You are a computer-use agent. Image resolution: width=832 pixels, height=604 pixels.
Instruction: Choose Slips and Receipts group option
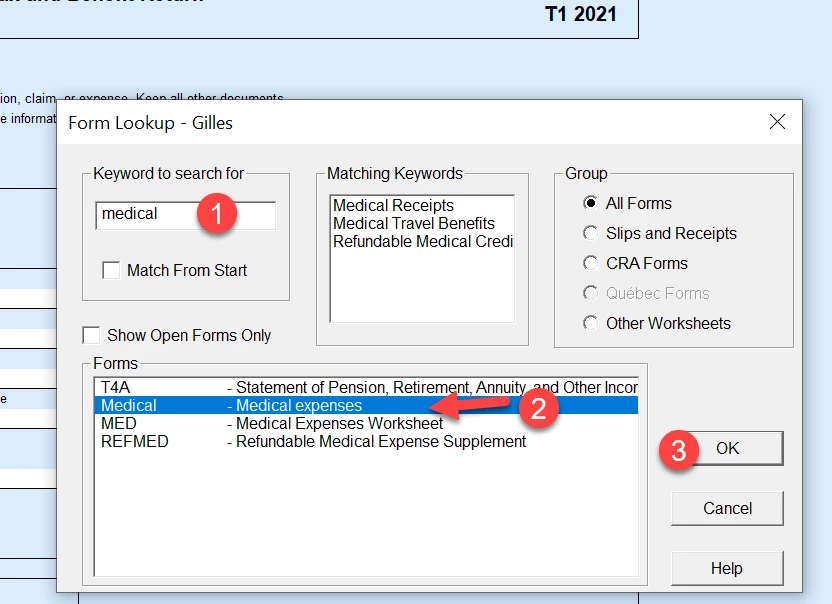coord(590,233)
